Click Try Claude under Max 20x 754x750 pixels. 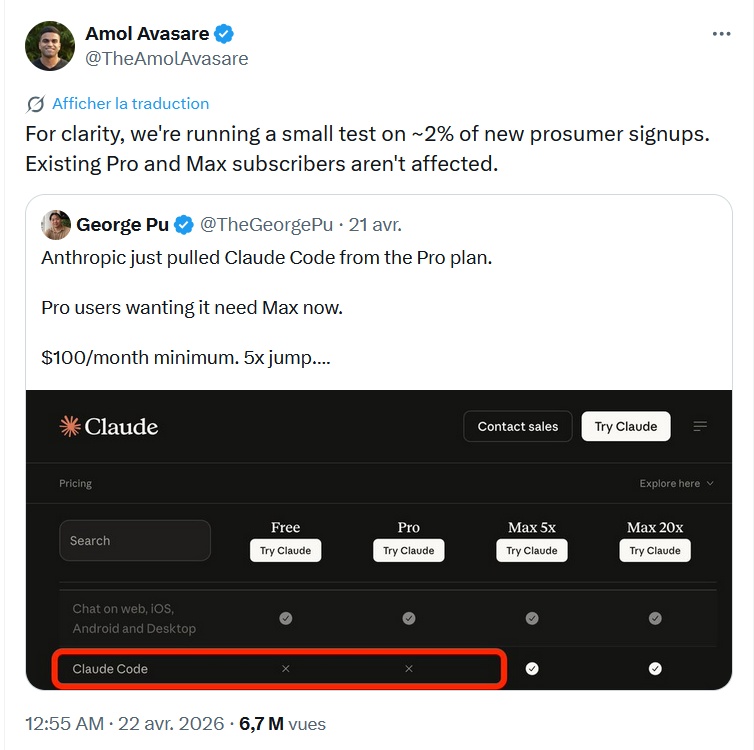pos(655,551)
